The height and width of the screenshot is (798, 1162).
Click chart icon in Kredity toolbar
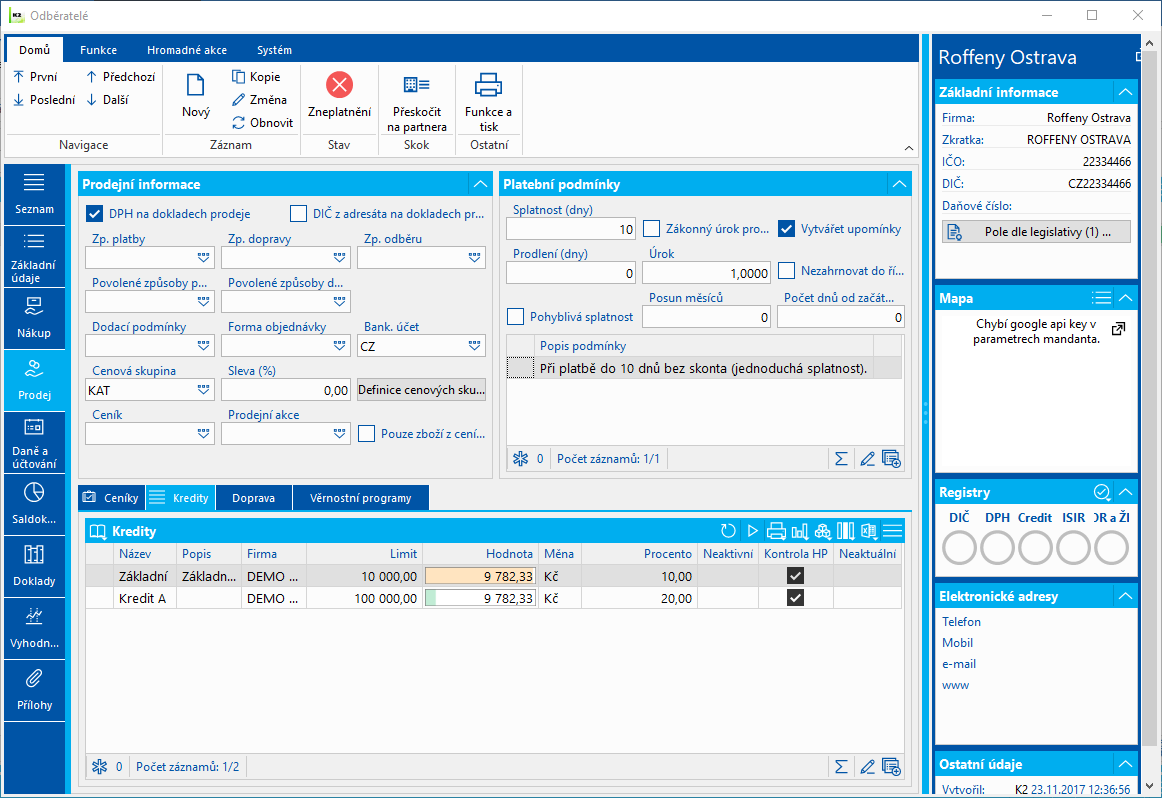[x=800, y=531]
